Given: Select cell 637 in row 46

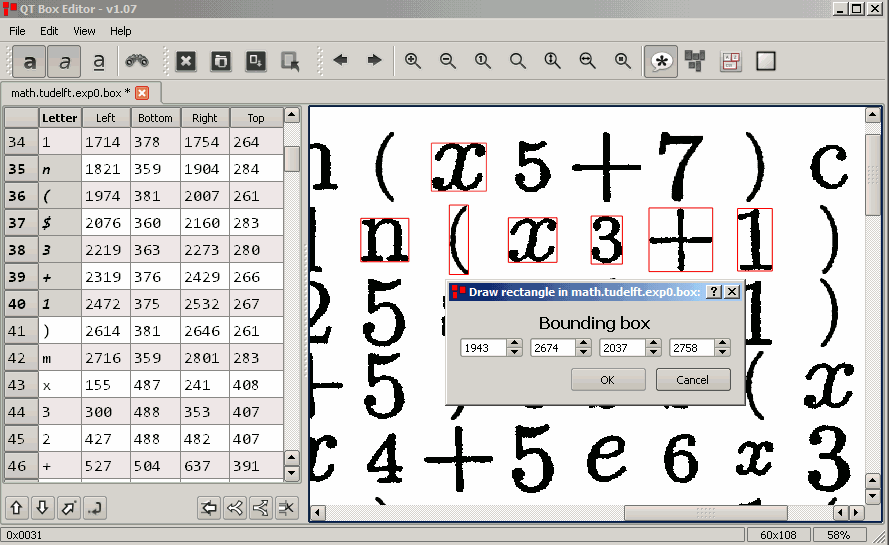Looking at the screenshot, I should 205,466.
